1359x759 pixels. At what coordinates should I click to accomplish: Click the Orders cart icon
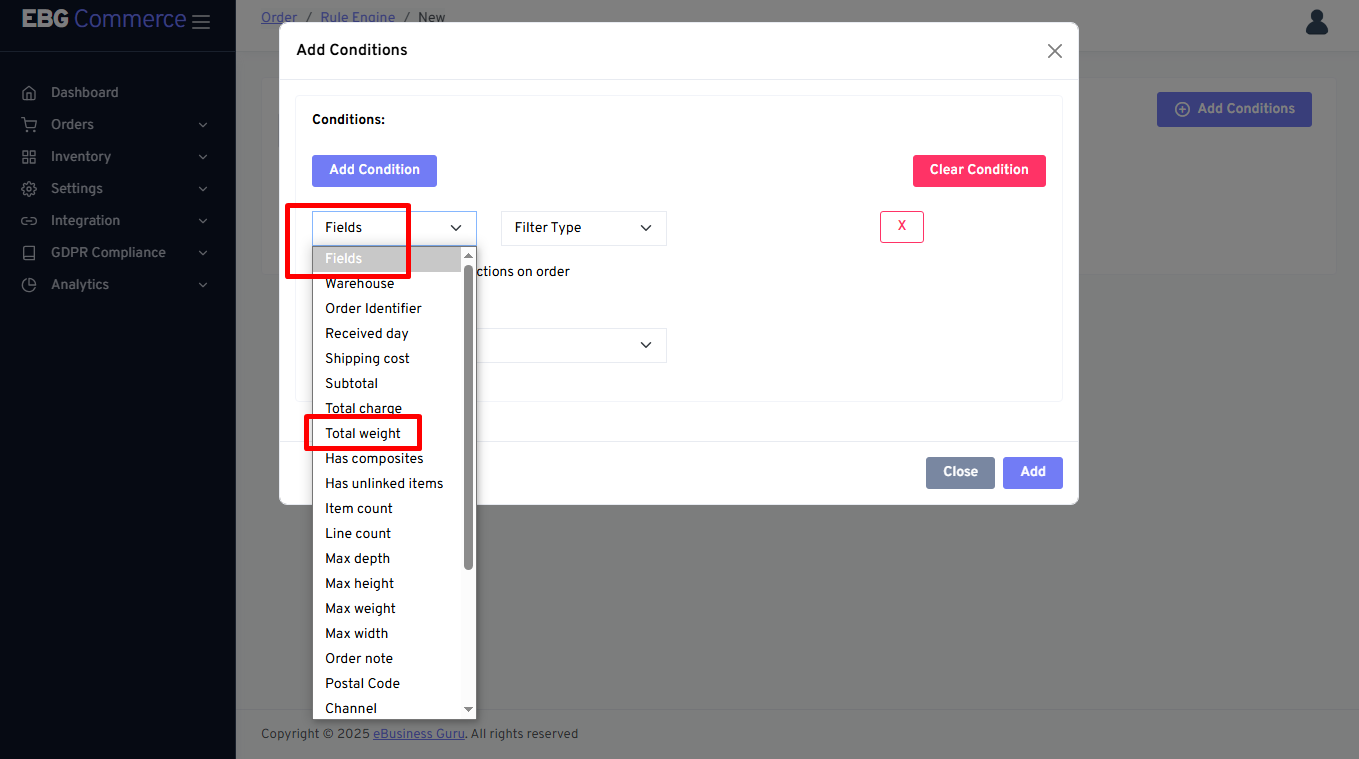[29, 125]
